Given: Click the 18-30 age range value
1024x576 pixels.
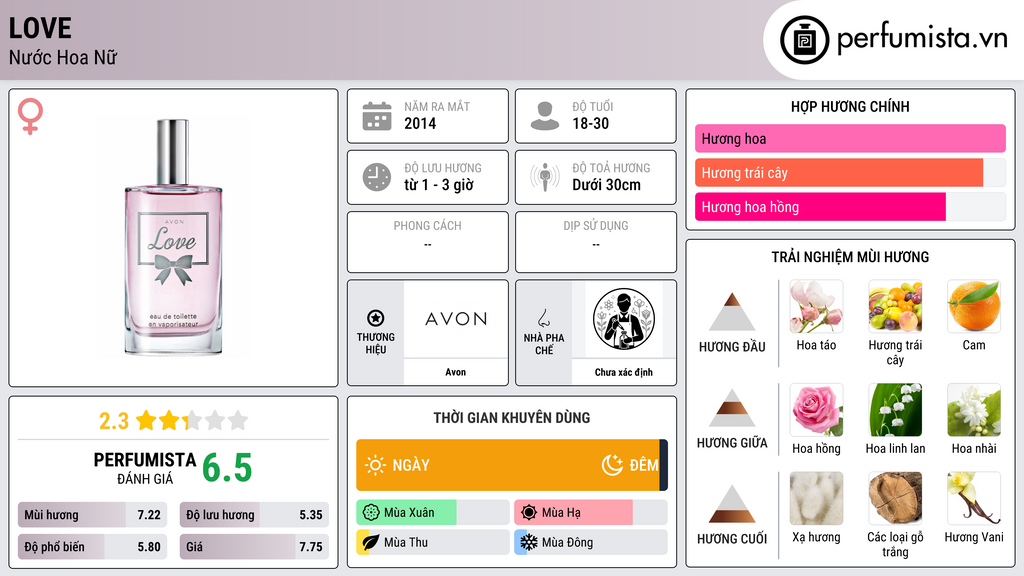Looking at the screenshot, I should [x=590, y=123].
